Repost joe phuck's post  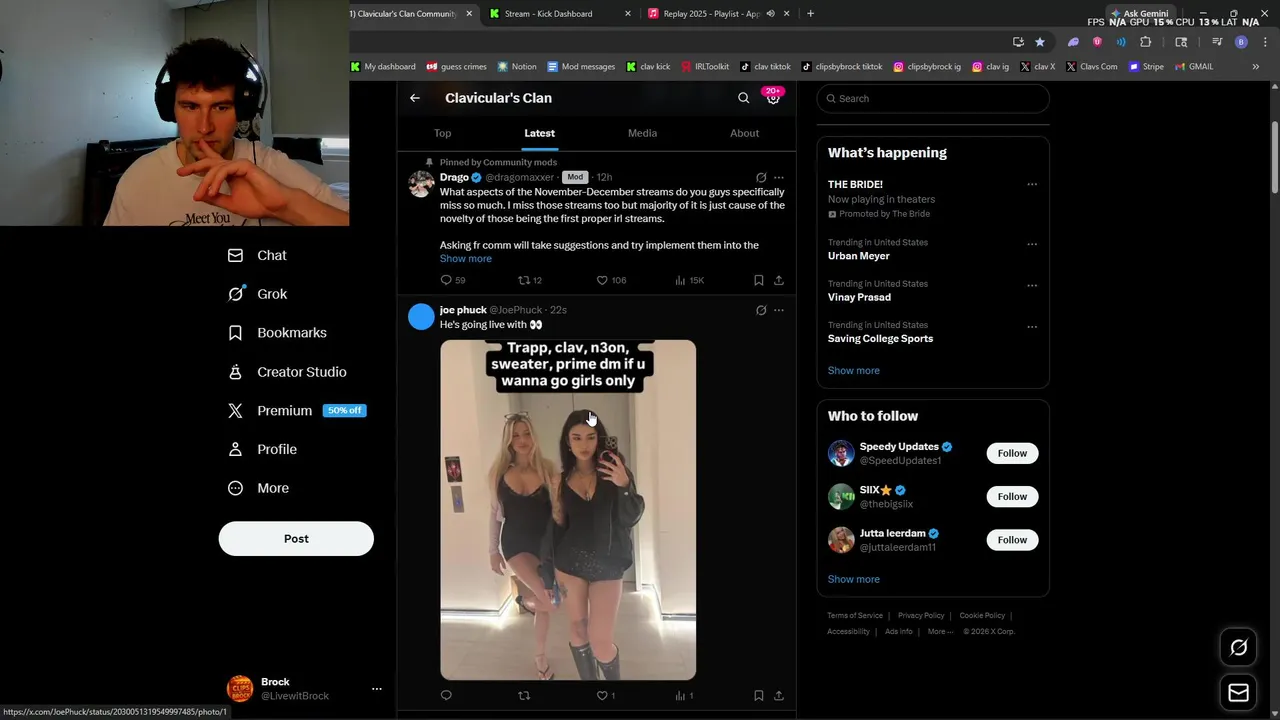523,695
